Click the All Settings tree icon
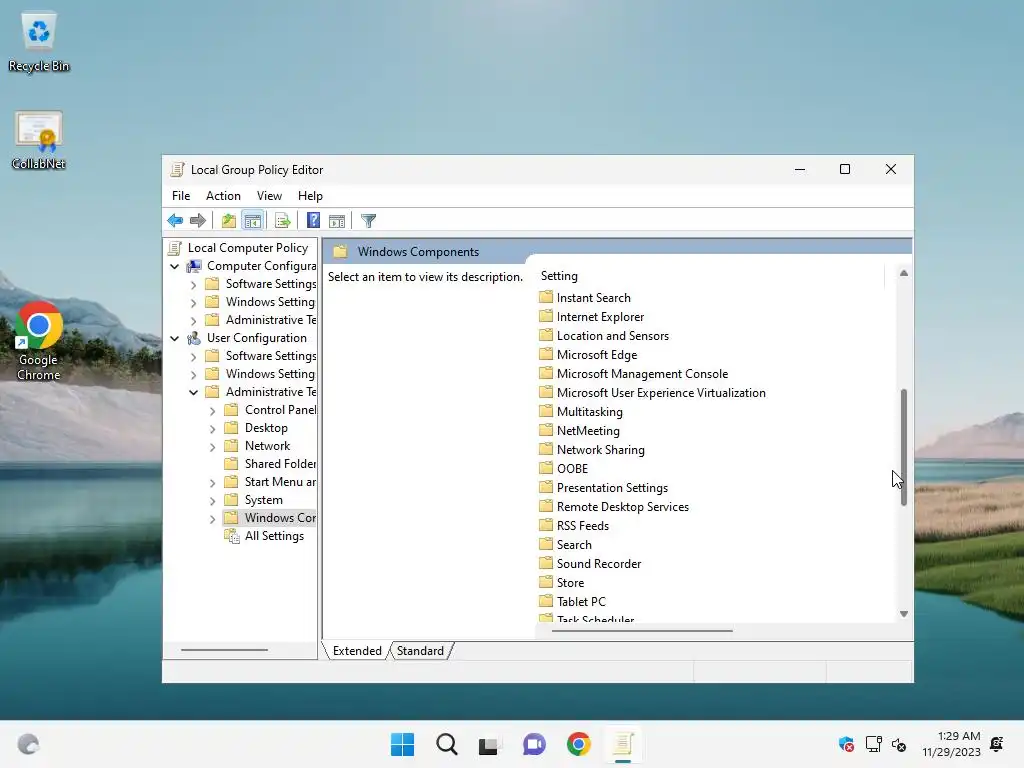1024x768 pixels. coord(231,536)
